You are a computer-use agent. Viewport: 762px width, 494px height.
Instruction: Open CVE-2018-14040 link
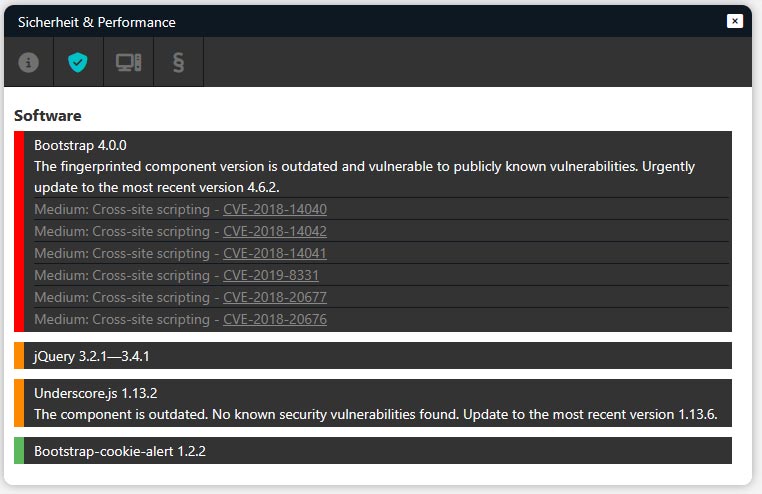(x=274, y=209)
